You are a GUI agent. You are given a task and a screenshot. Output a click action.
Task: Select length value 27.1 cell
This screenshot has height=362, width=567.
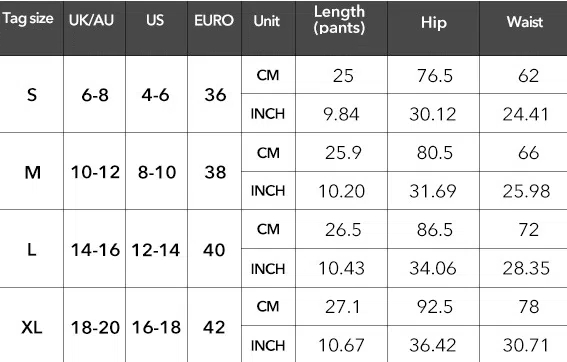[x=341, y=307]
